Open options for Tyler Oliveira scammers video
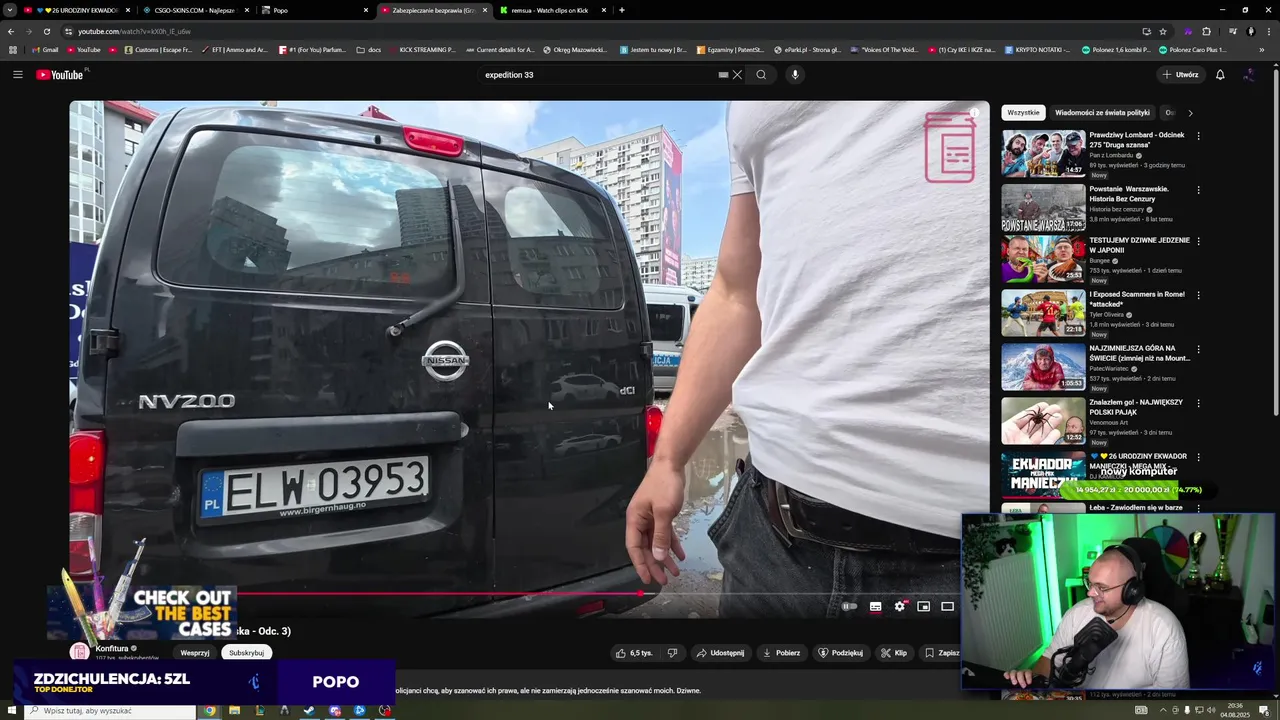Image resolution: width=1280 pixels, height=720 pixels. click(1198, 295)
